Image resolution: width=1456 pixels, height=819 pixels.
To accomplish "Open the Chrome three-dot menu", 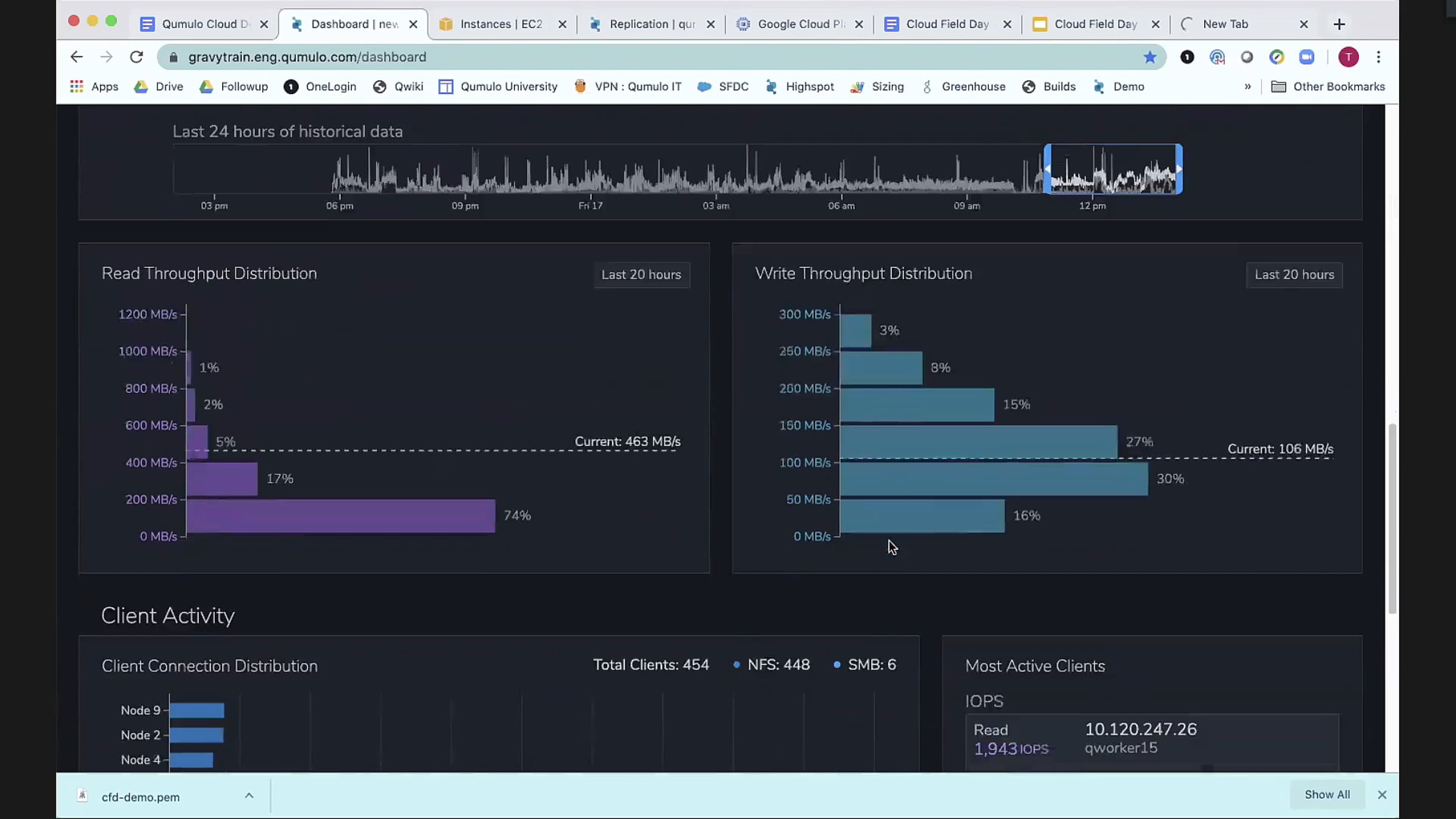I will (x=1378, y=57).
